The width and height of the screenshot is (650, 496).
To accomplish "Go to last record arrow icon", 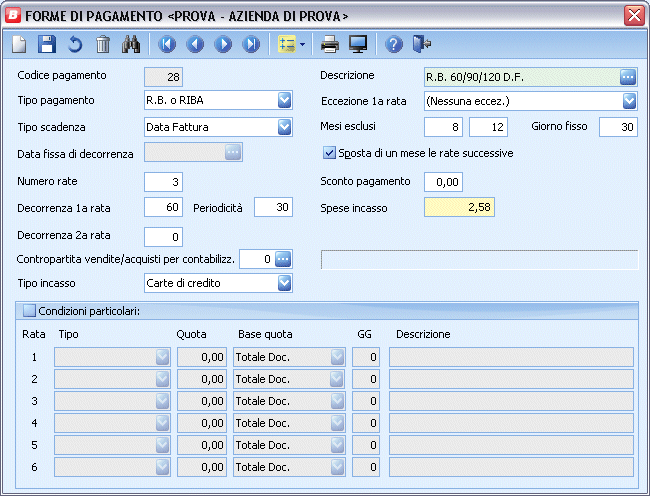I will click(251, 44).
